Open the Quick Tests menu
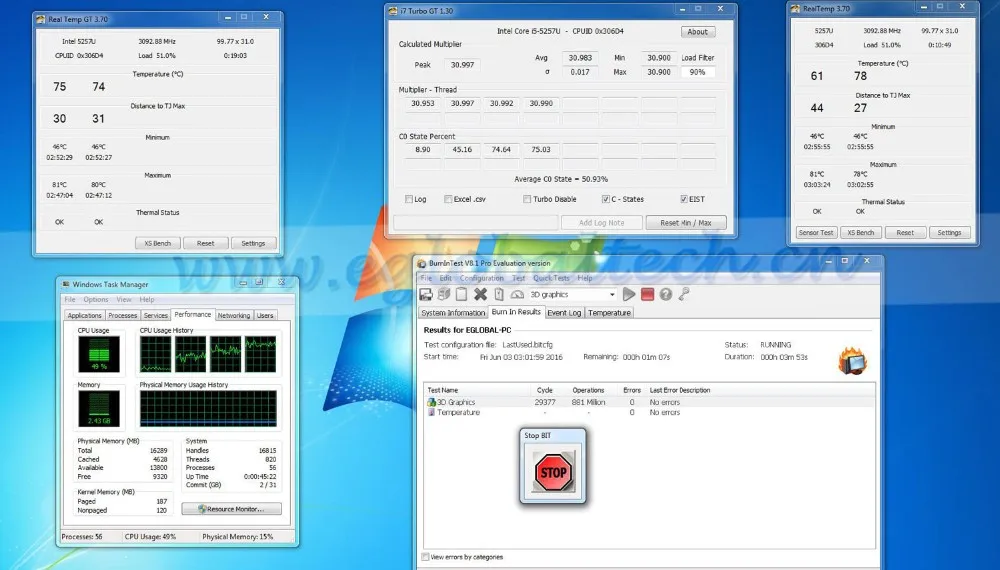 point(551,278)
